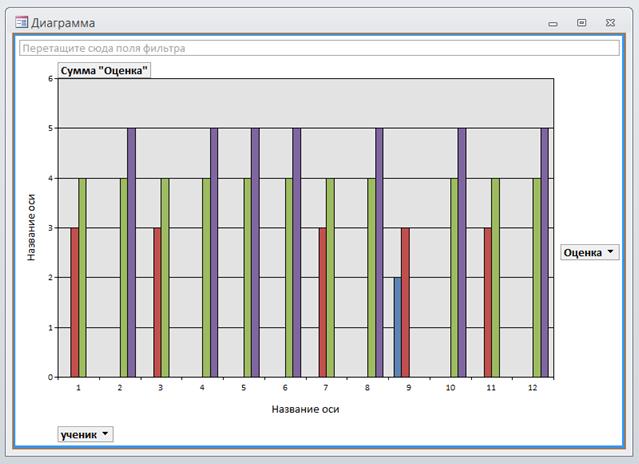639x464 pixels.
Task: Select the red bar for student 9
Action: tap(405, 302)
